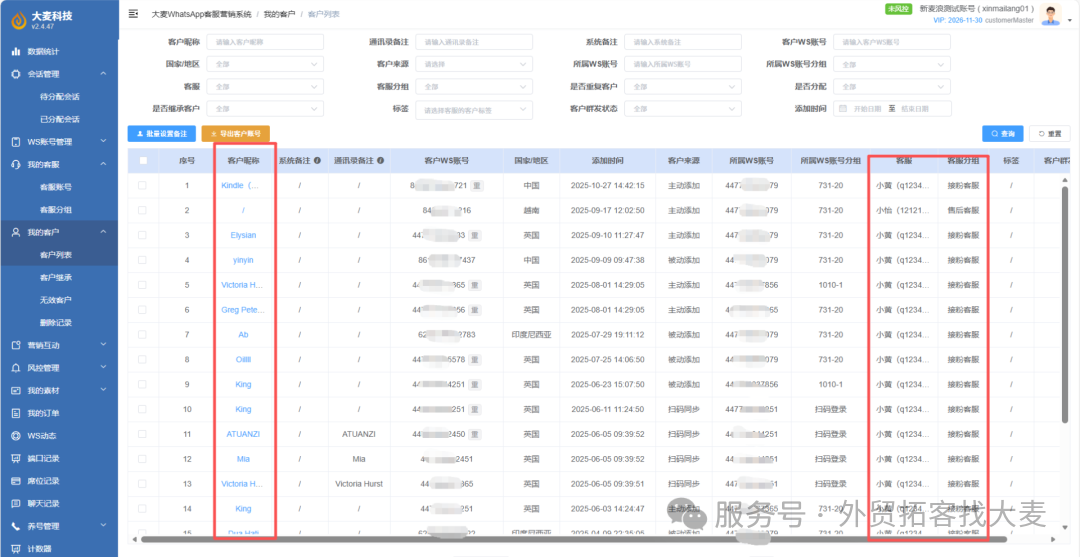Click the 聊天记录 sidebar icon

pos(15,503)
